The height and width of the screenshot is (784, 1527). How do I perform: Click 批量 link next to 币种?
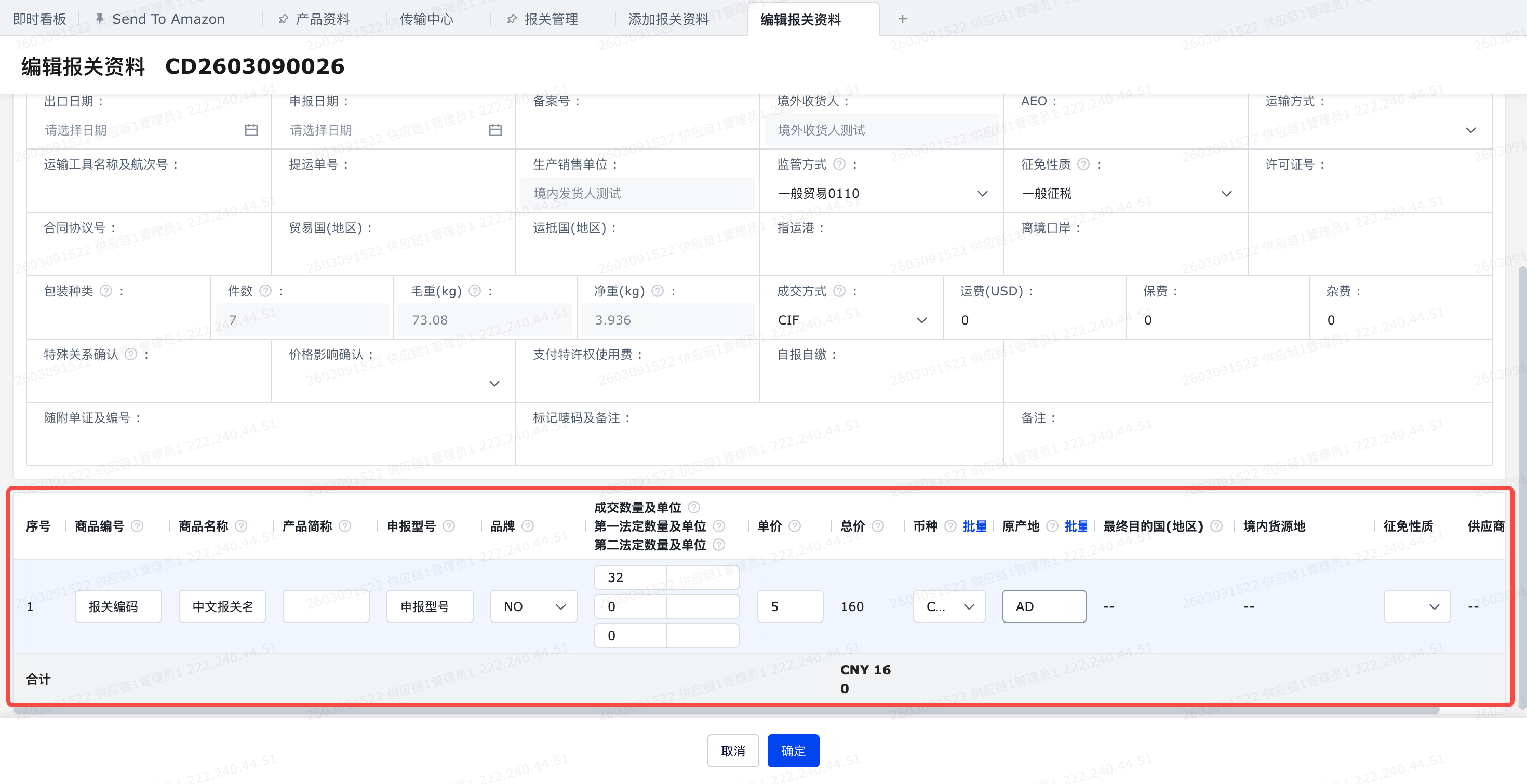pyautogui.click(x=974, y=526)
